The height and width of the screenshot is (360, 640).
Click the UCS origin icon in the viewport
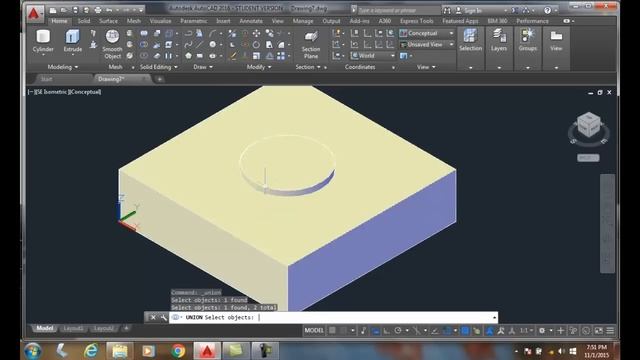pyautogui.click(x=127, y=212)
